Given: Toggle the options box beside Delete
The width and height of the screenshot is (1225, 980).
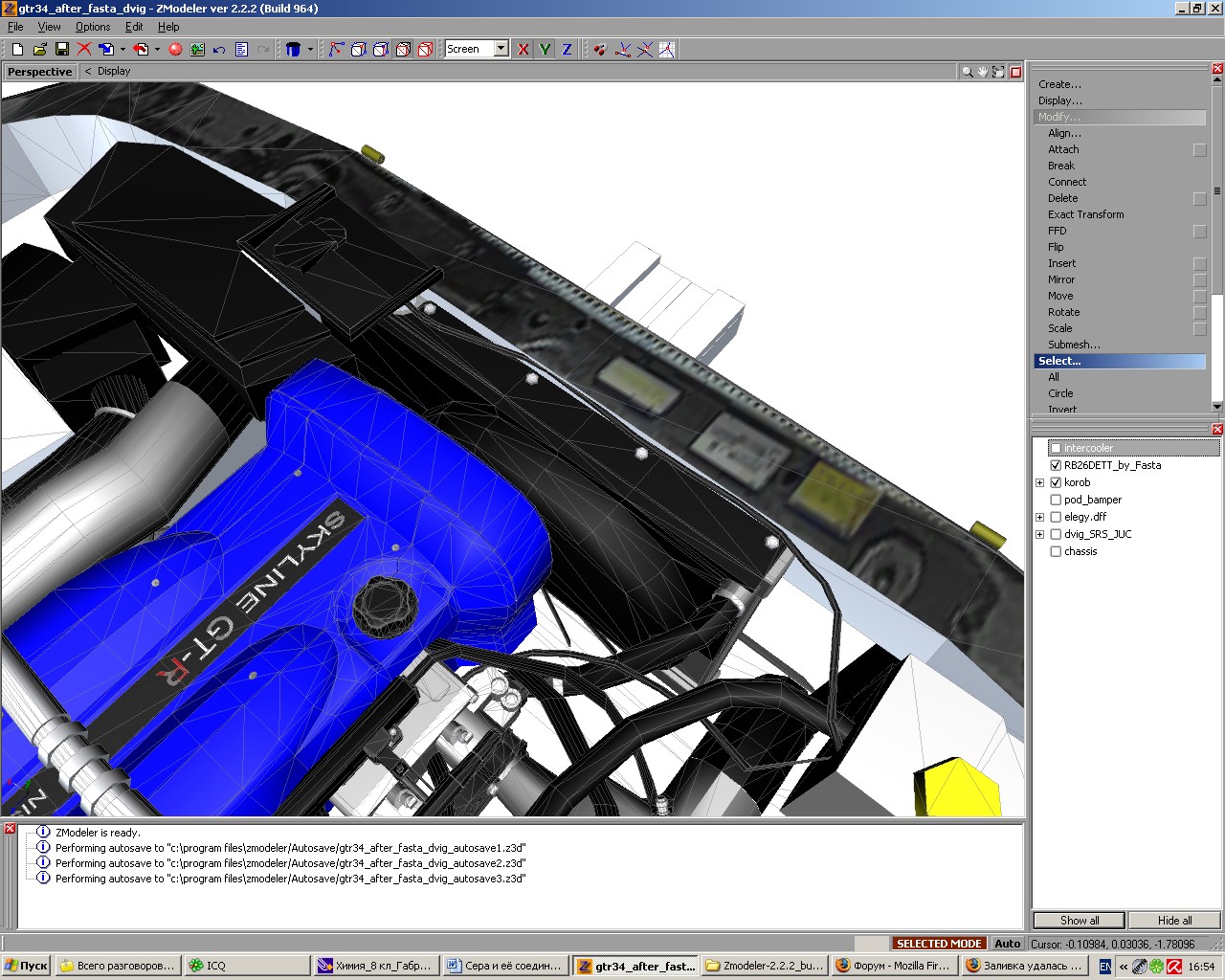Looking at the screenshot, I should [1199, 199].
